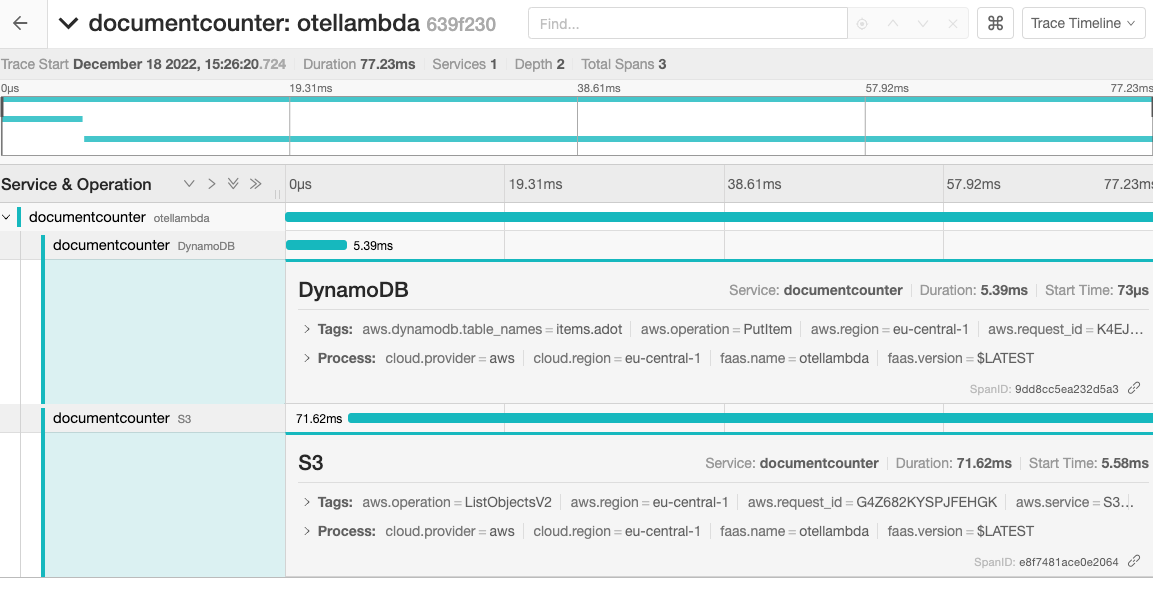This screenshot has width=1153, height=596.
Task: Click the double right chevron Collapse All
Action: pyautogui.click(x=255, y=184)
